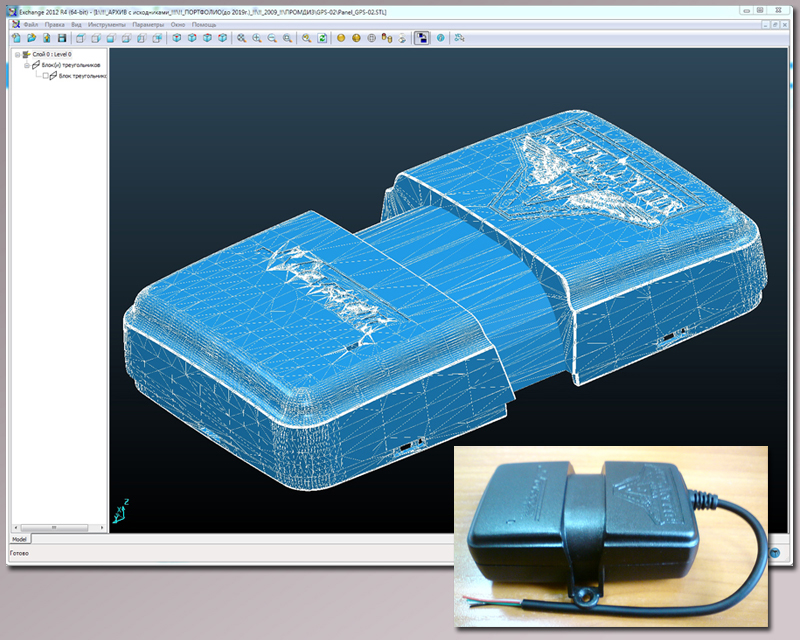Enable the second yellow sphere shading mode
800x640 pixels.
356,38
